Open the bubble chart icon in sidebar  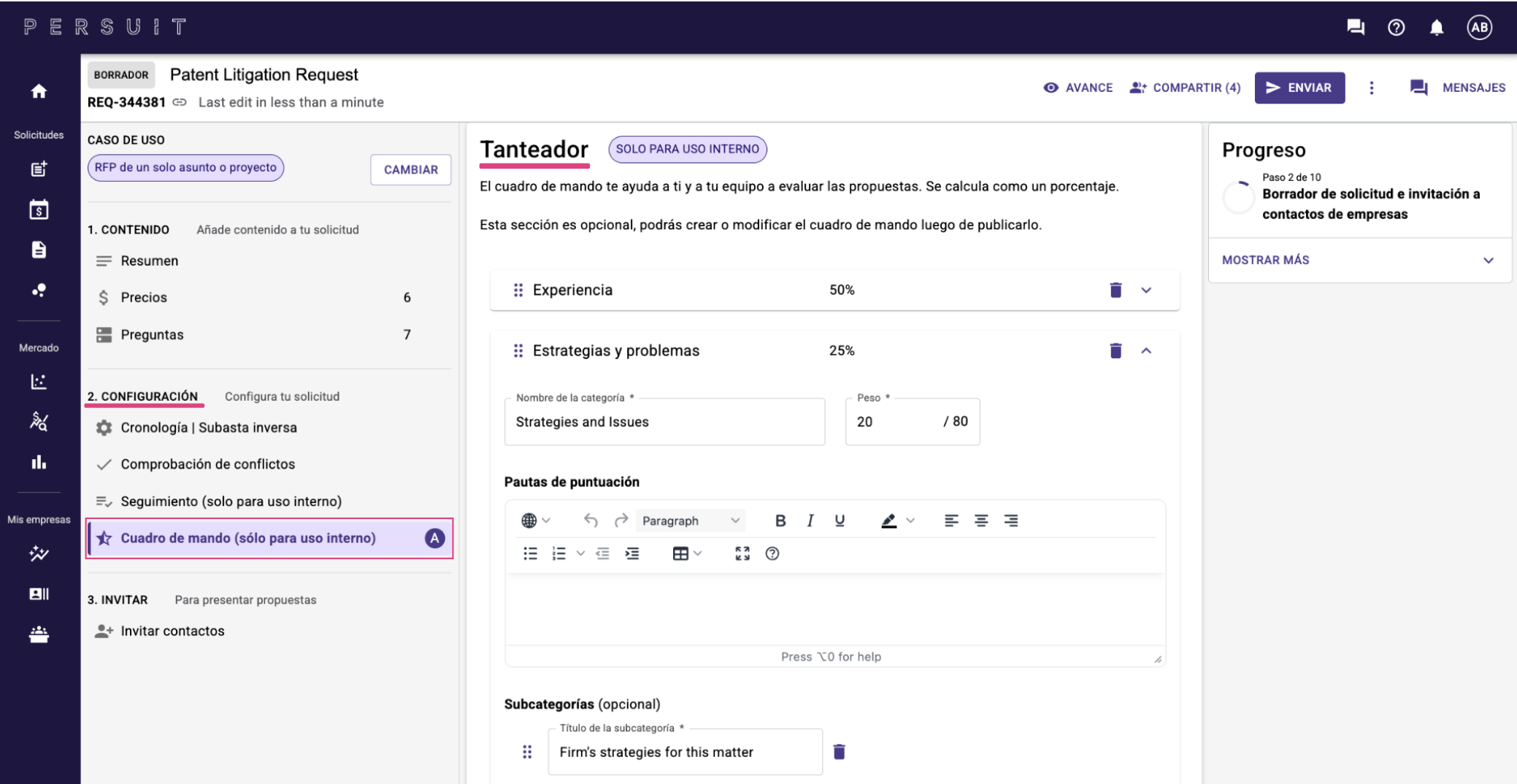click(x=39, y=291)
